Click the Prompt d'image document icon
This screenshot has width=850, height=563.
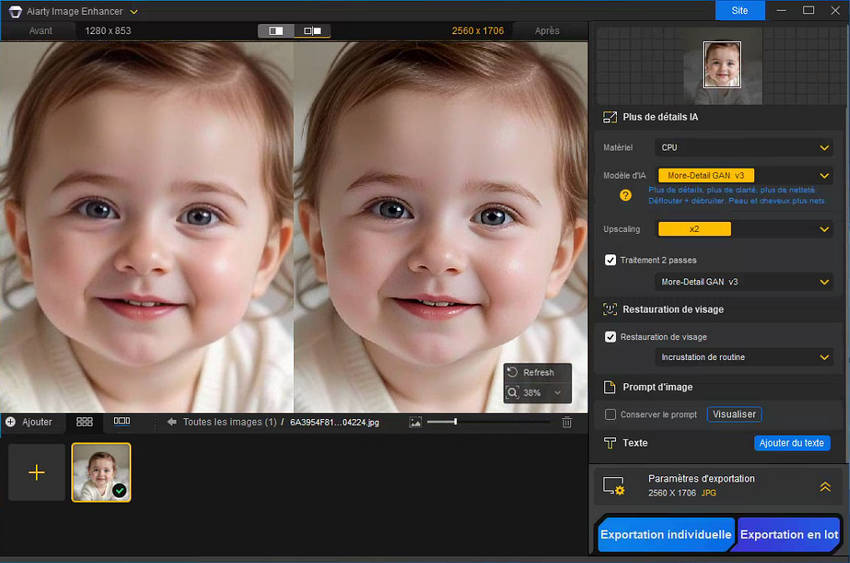[x=609, y=387]
